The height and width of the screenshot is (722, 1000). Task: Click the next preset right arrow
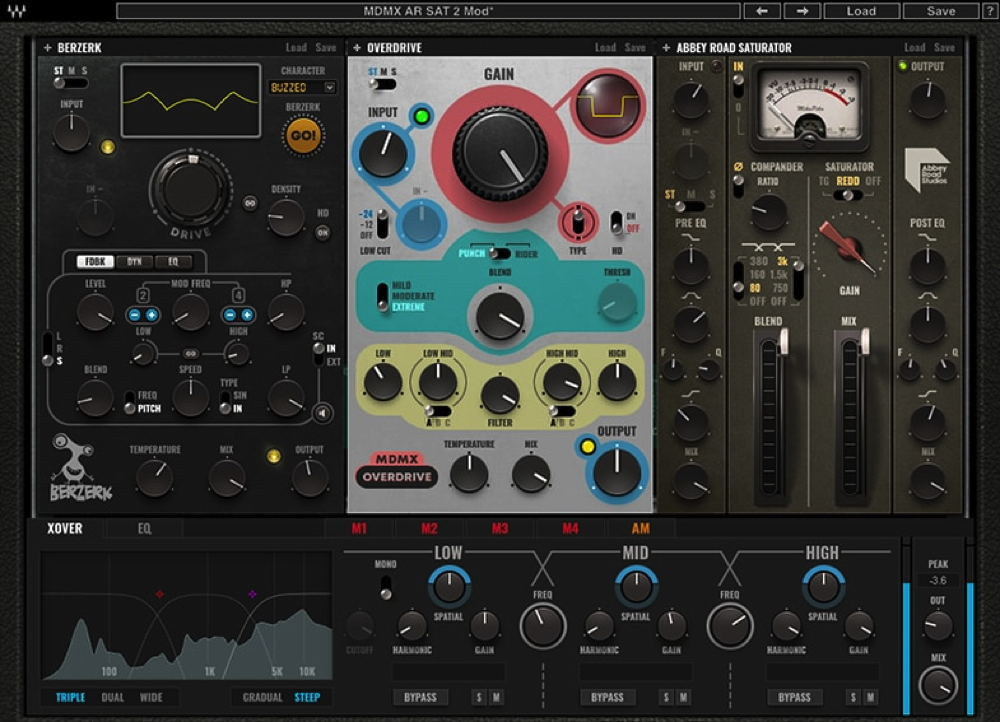coord(801,11)
